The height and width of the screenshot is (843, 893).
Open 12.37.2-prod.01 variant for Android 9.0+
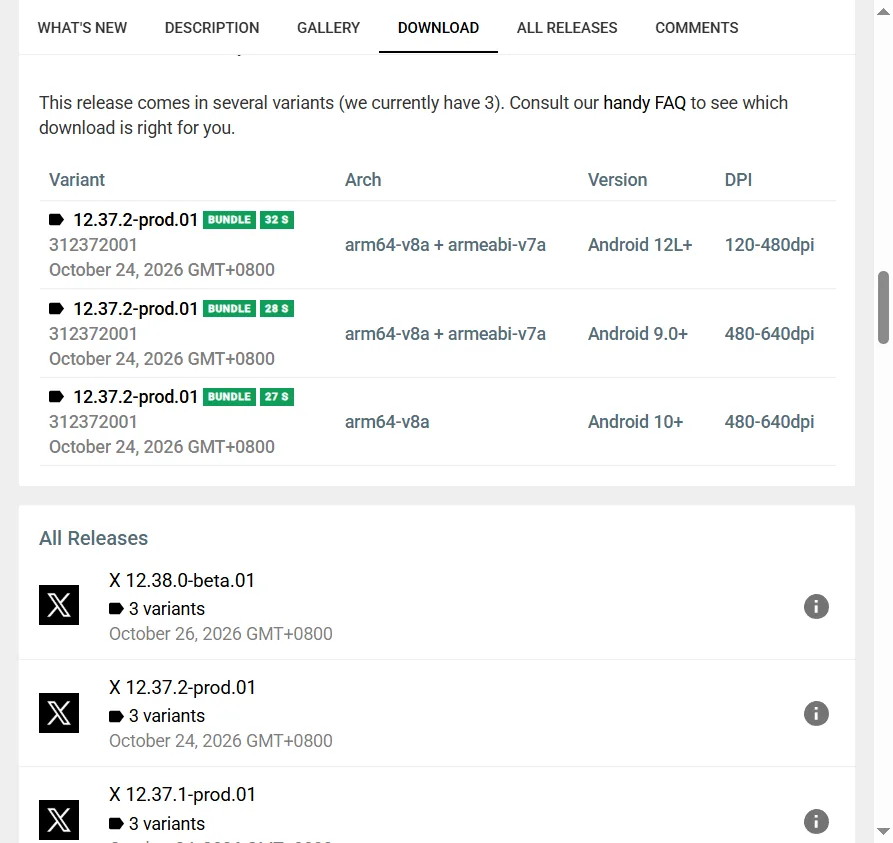click(136, 309)
